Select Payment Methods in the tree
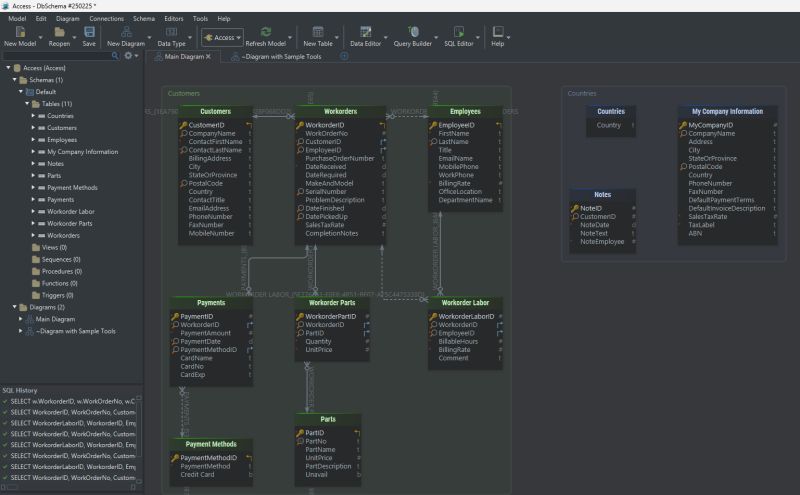Screen dimensions: 800x495 click(72, 188)
